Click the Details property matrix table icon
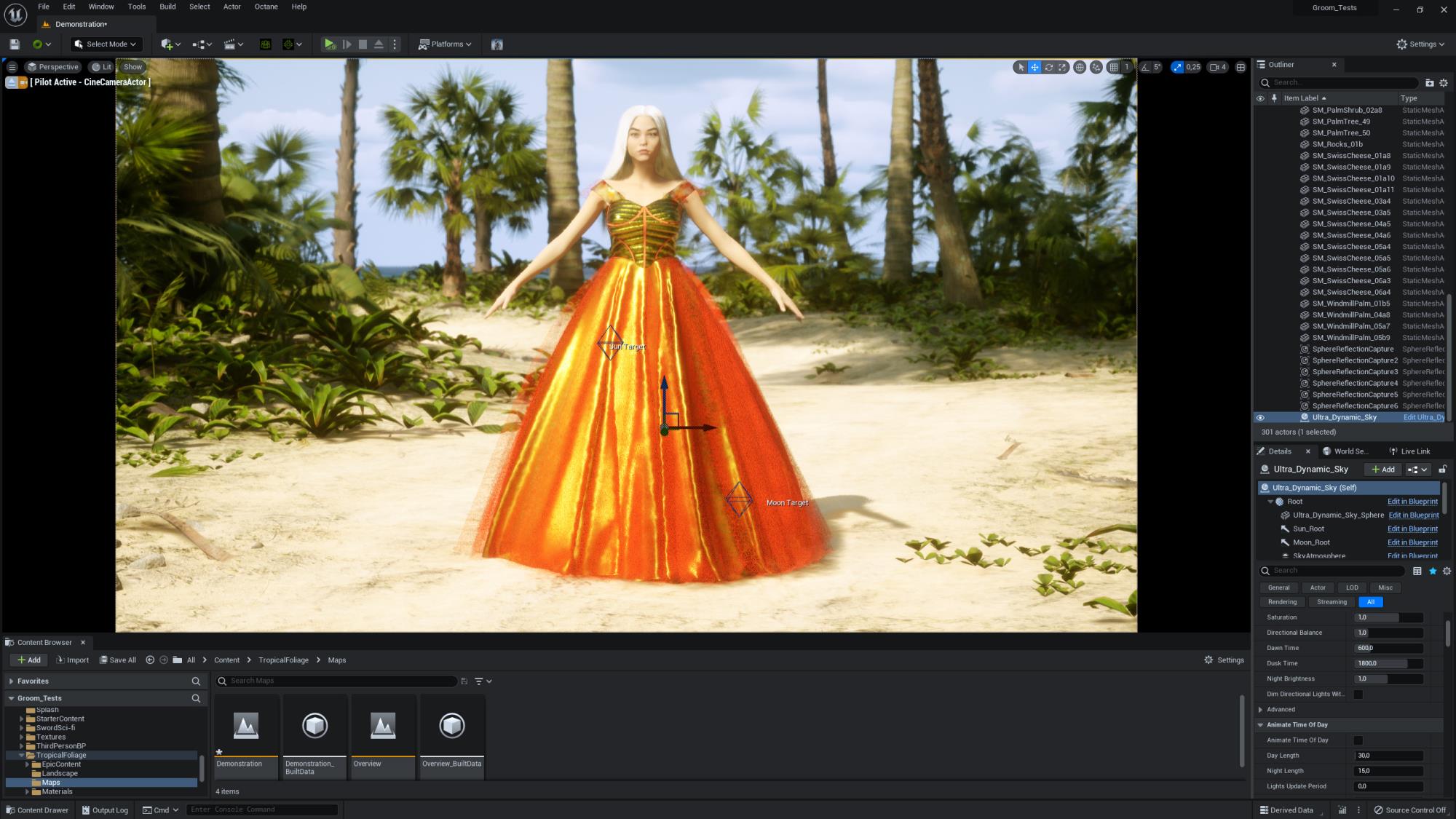Viewport: 1456px width, 819px height. pos(1417,571)
